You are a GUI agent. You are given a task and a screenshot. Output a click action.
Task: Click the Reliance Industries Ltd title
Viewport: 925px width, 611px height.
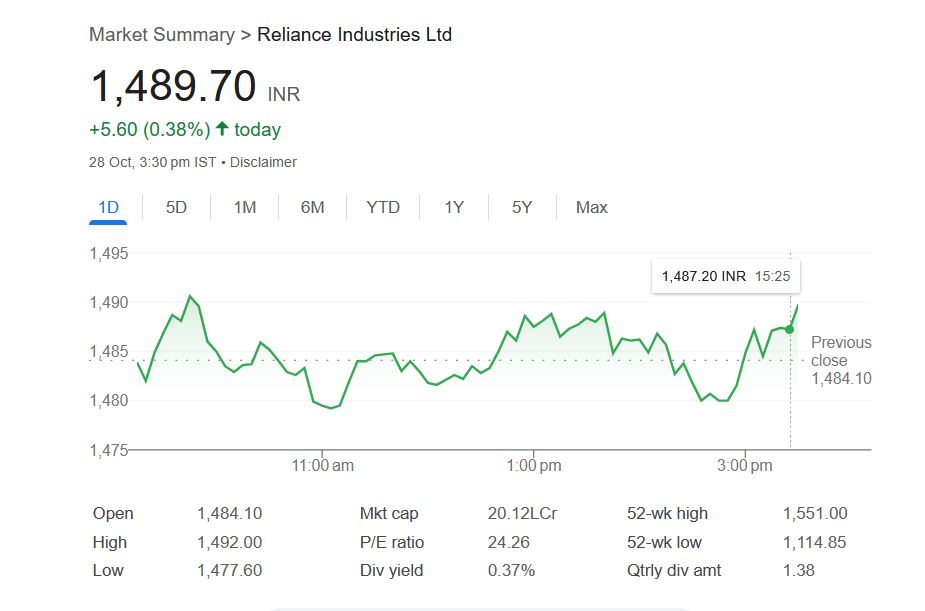pos(354,35)
